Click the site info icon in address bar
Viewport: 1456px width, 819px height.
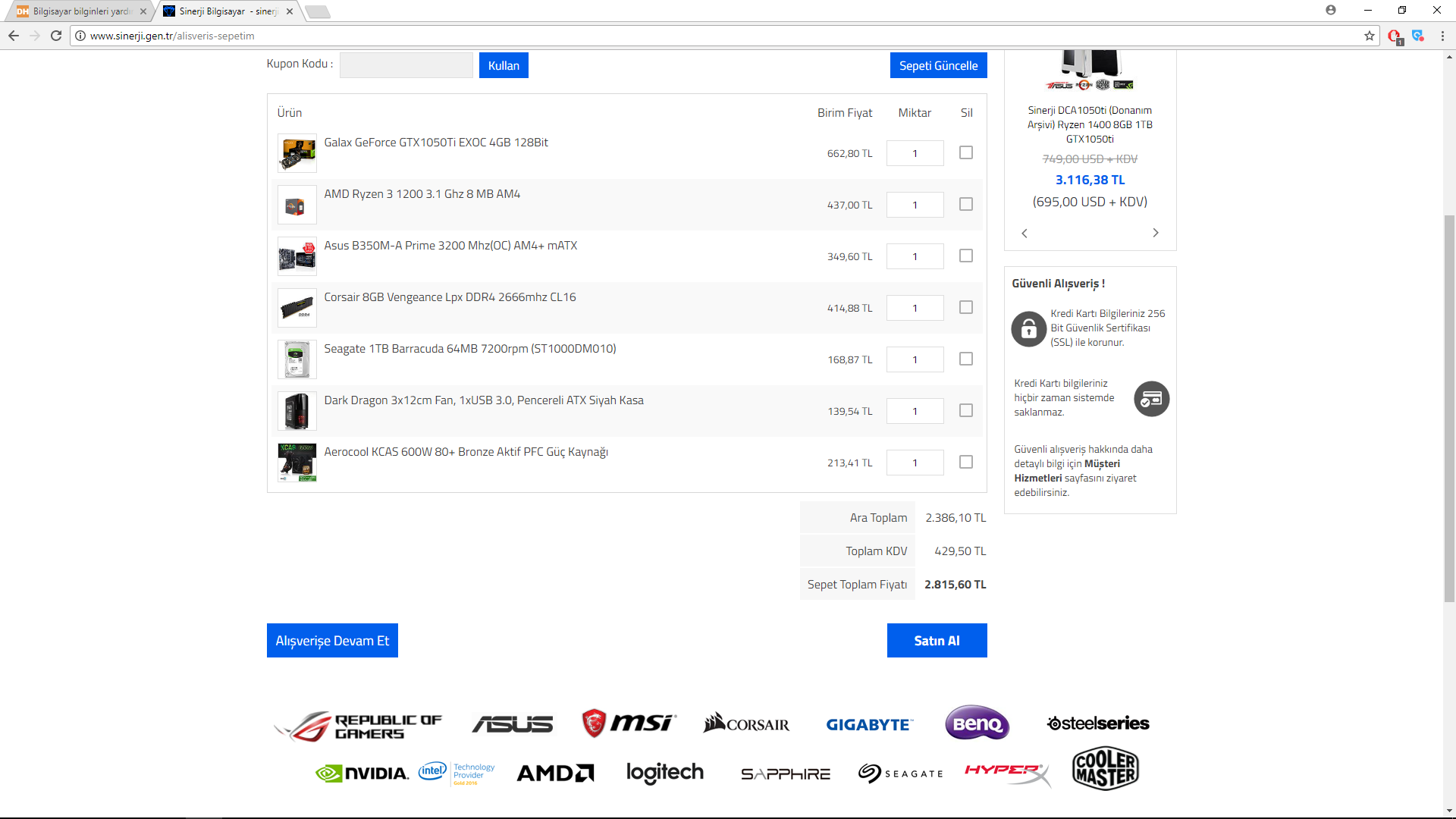pos(80,36)
